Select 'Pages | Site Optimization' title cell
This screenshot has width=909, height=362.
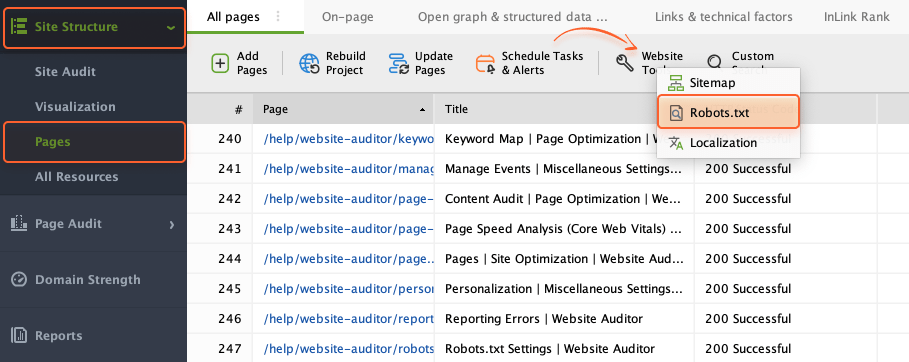click(564, 259)
